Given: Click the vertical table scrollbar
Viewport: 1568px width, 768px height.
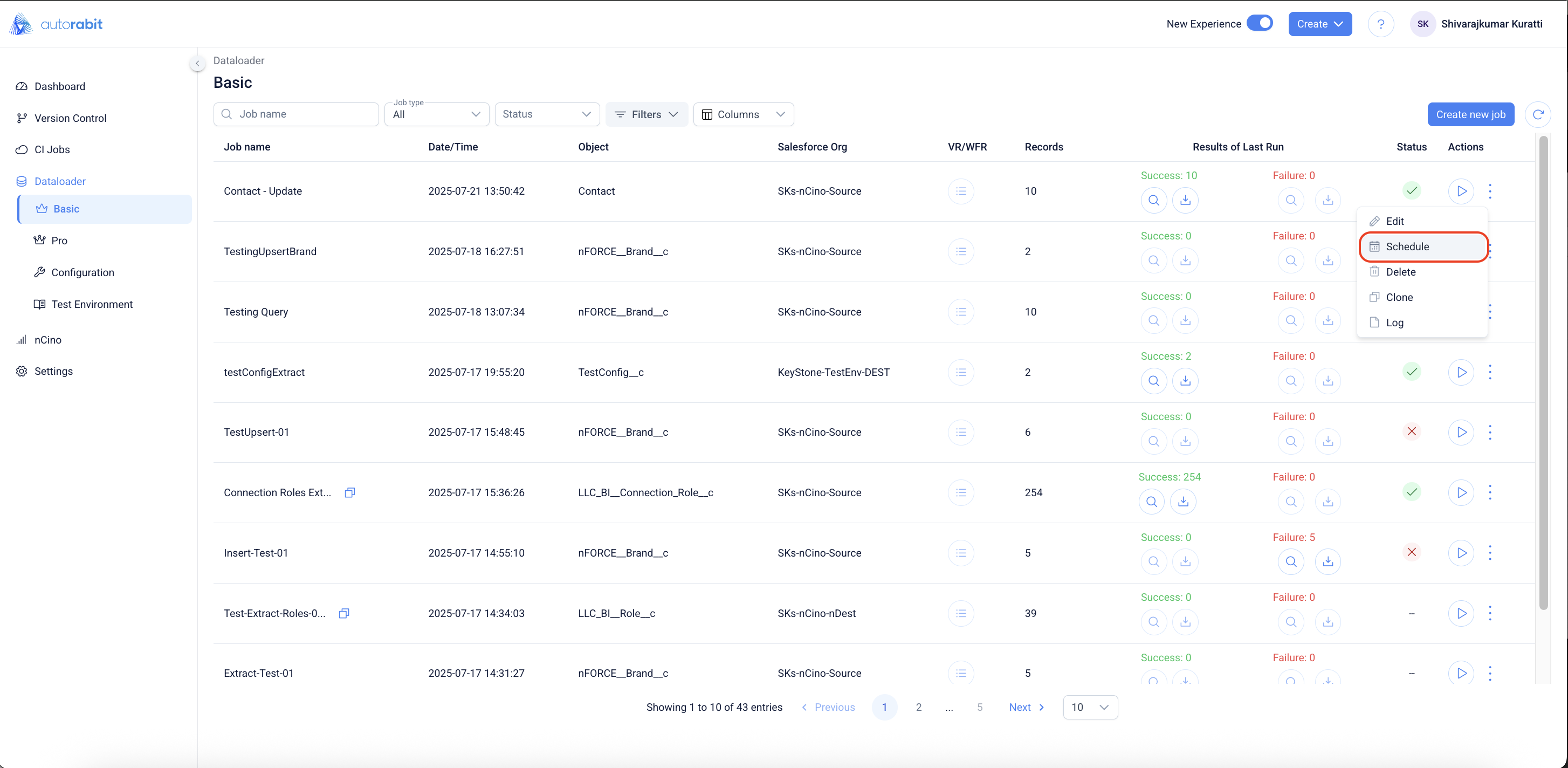Looking at the screenshot, I should pos(1543,372).
